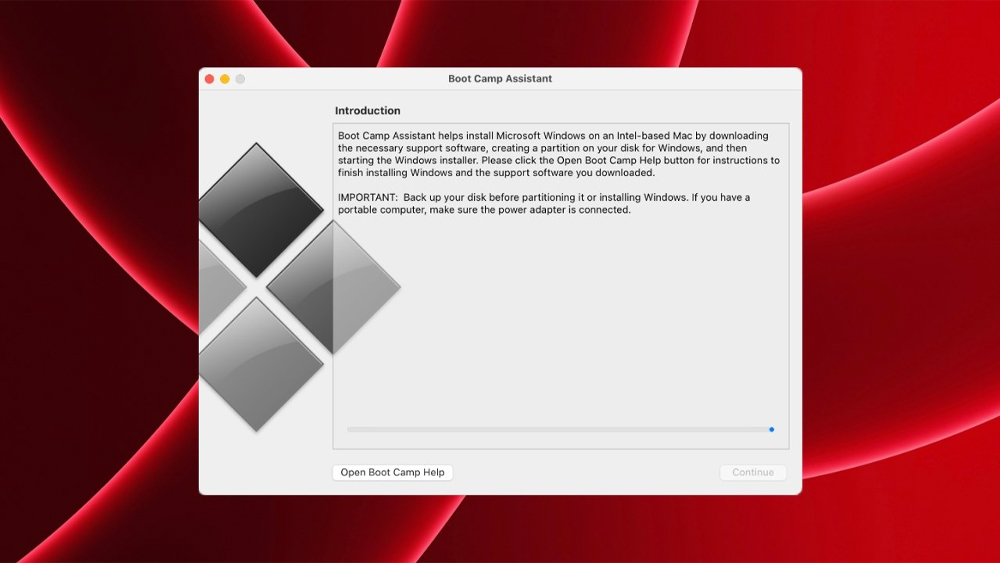Click the Boot Camp Assistant window title text

coord(500,79)
